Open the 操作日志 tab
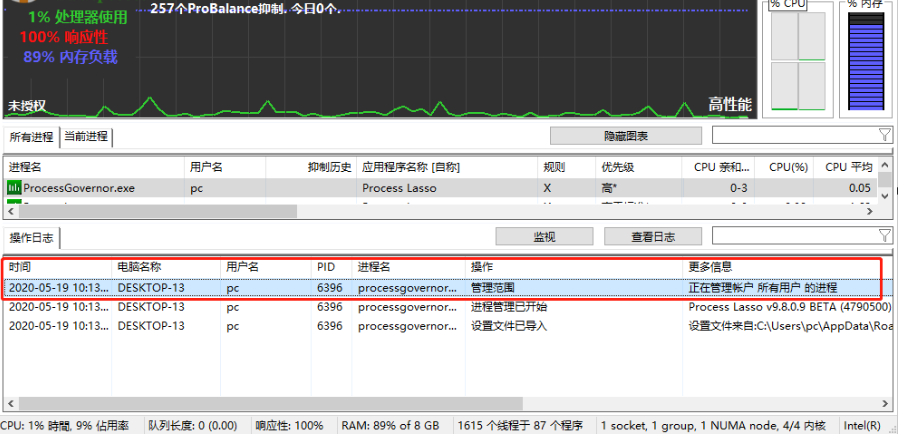Viewport: 898px width, 435px height. pos(31,238)
